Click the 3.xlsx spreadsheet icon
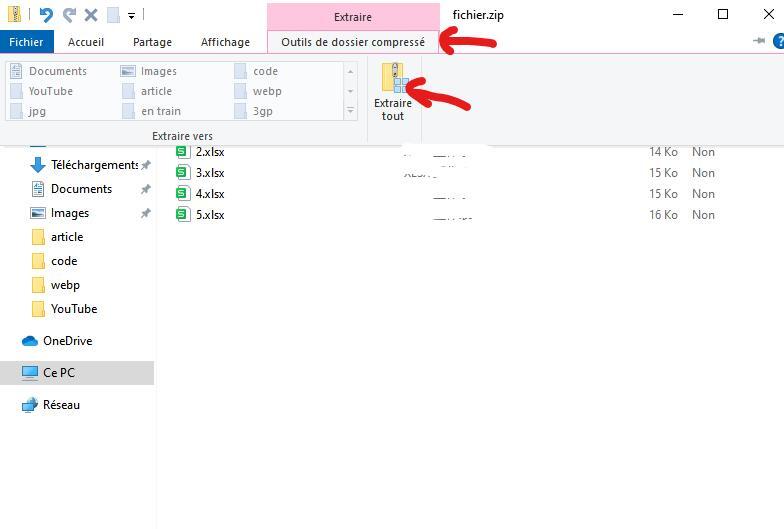This screenshot has height=529, width=784. click(183, 172)
